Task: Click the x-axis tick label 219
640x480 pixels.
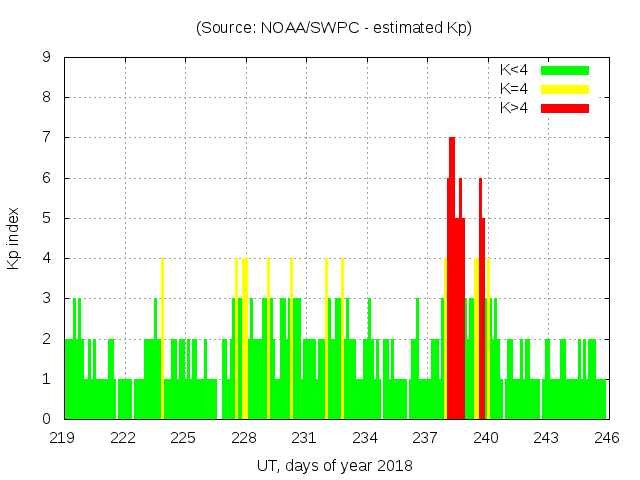Action: (x=64, y=437)
